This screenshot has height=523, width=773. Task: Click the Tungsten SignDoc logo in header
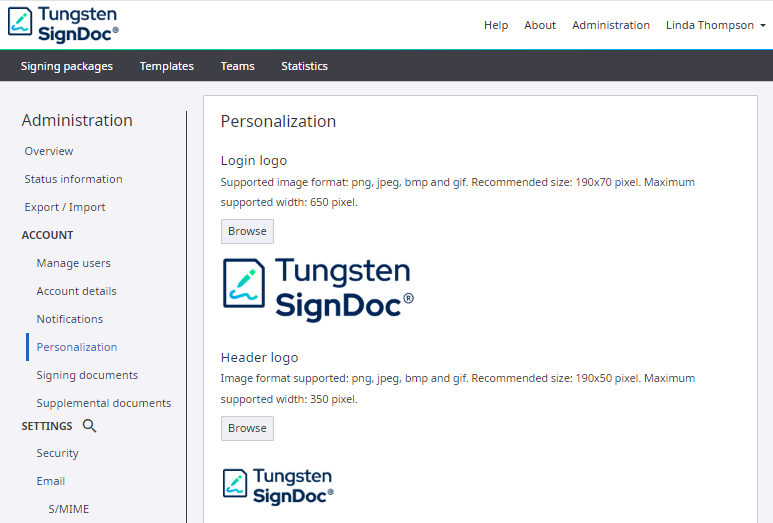tap(63, 24)
